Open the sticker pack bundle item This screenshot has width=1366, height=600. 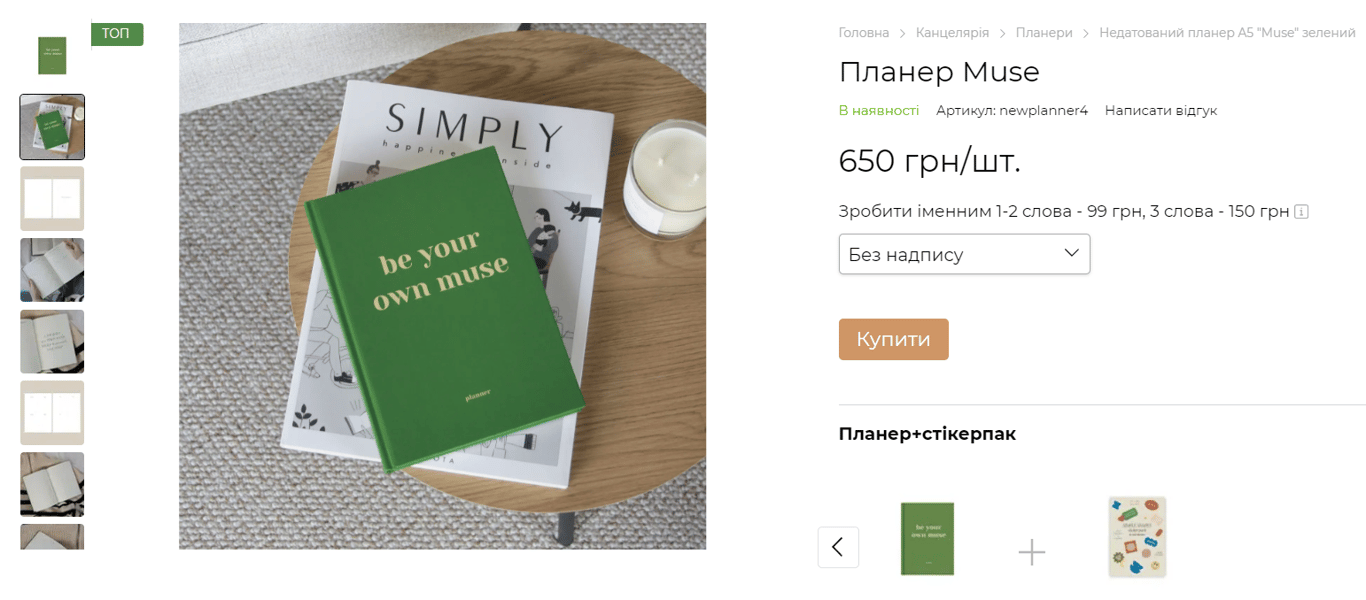[1137, 537]
